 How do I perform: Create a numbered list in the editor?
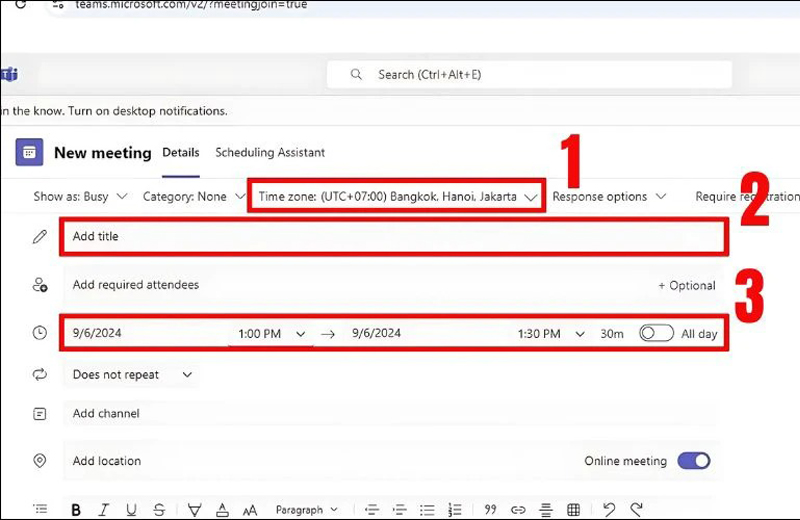pos(455,510)
